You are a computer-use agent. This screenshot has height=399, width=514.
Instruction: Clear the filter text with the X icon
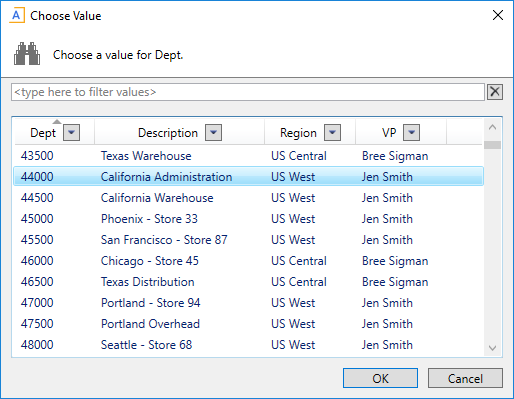tap(495, 92)
